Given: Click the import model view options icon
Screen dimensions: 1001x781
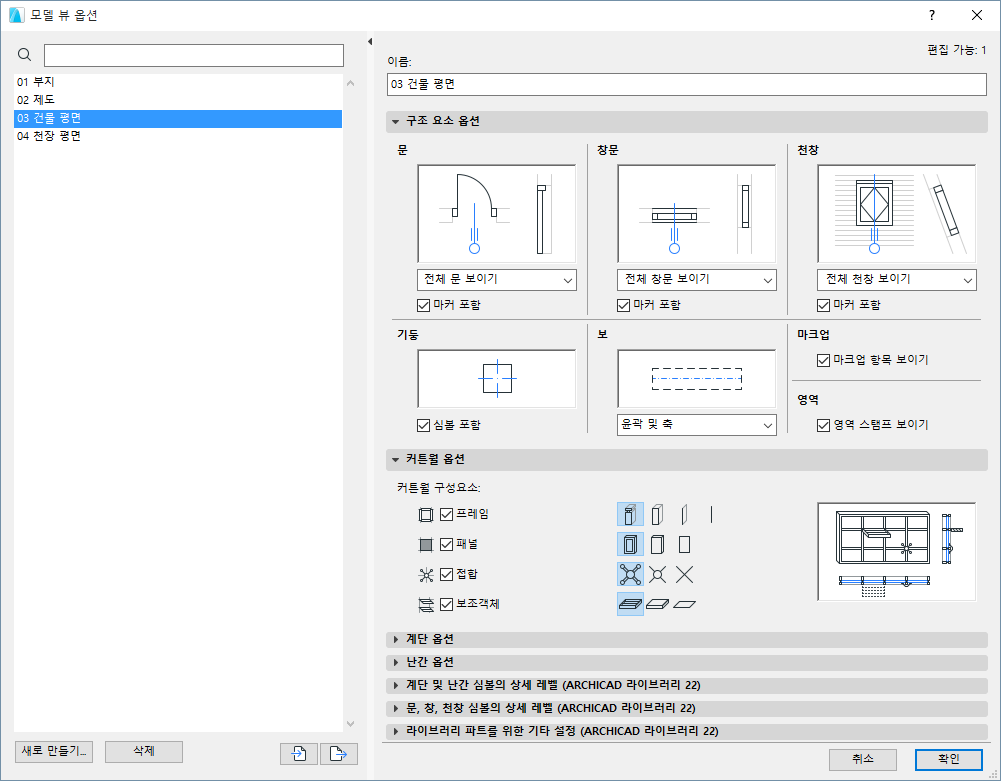Looking at the screenshot, I should pyautogui.click(x=298, y=752).
